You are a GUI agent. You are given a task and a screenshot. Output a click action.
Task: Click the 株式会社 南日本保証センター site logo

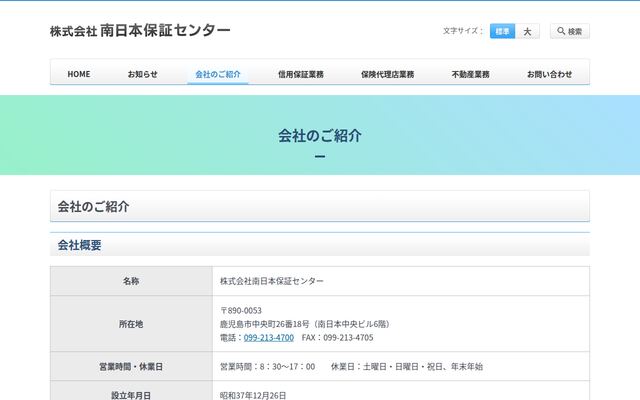[x=140, y=31]
